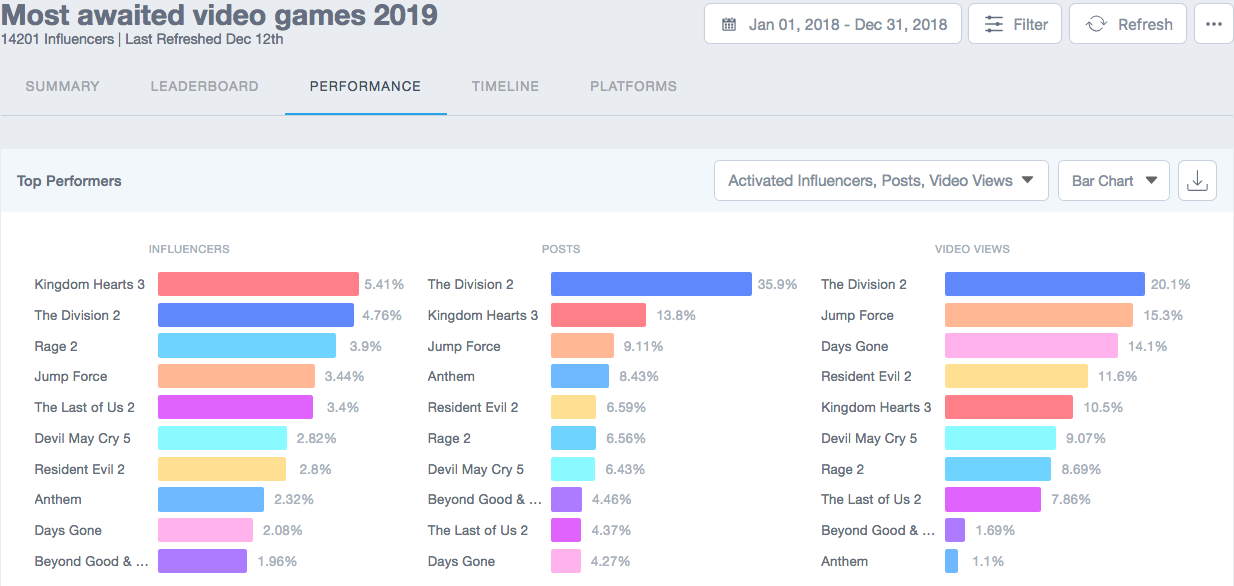Click the 20.1% value in Video Views
Image resolution: width=1234 pixels, height=586 pixels.
[x=1170, y=284]
